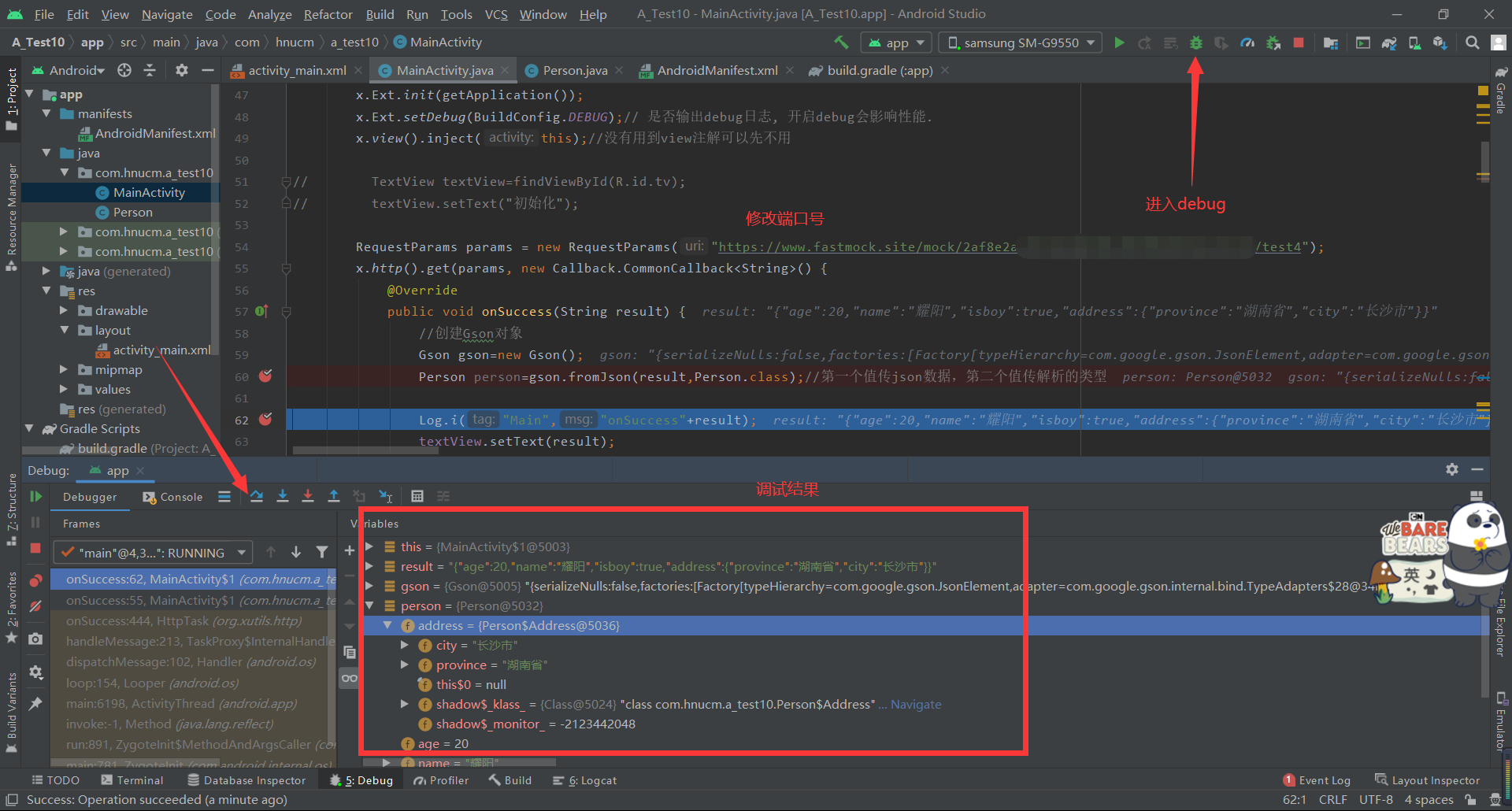
Task: Switch to the Console tab
Action: (172, 497)
